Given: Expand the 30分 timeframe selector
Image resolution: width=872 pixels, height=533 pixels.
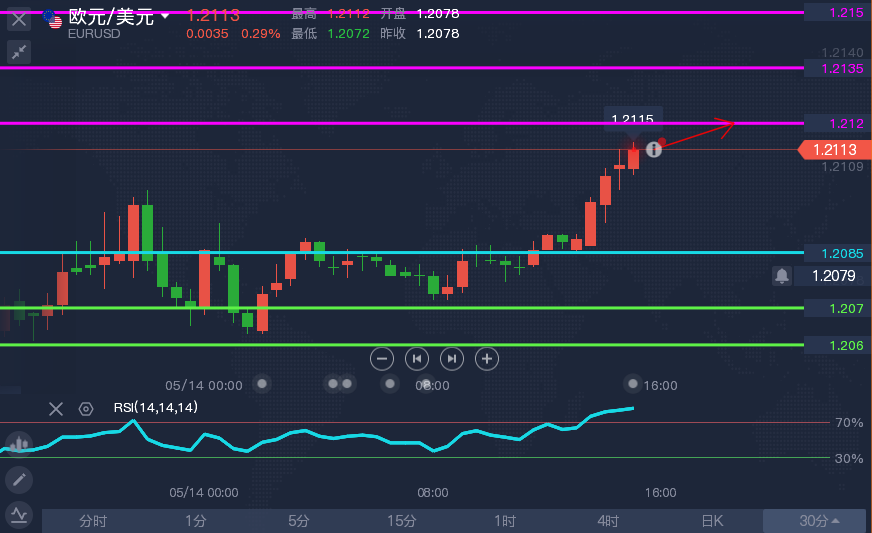Looking at the screenshot, I should tap(818, 521).
